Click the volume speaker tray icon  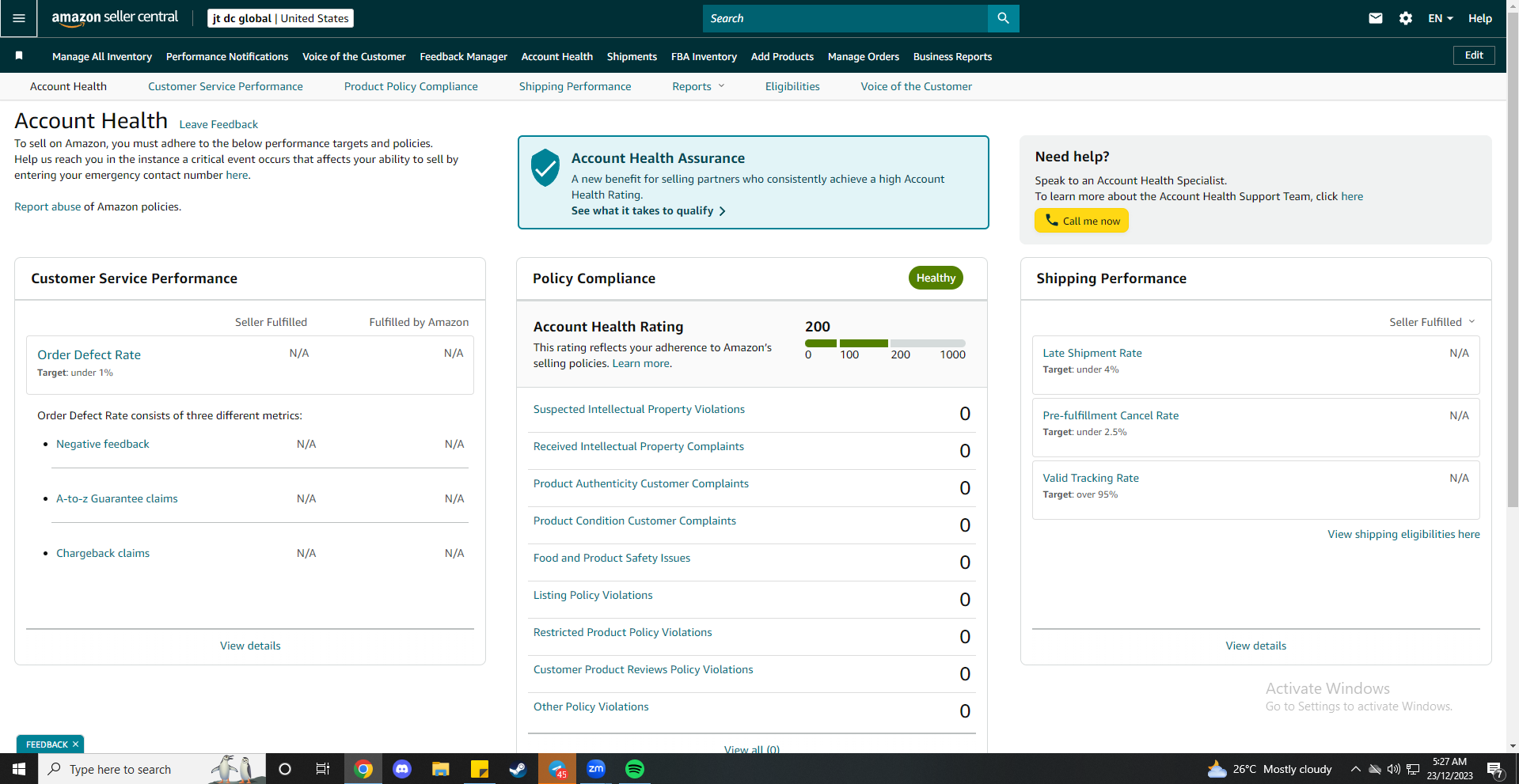coord(1394,769)
